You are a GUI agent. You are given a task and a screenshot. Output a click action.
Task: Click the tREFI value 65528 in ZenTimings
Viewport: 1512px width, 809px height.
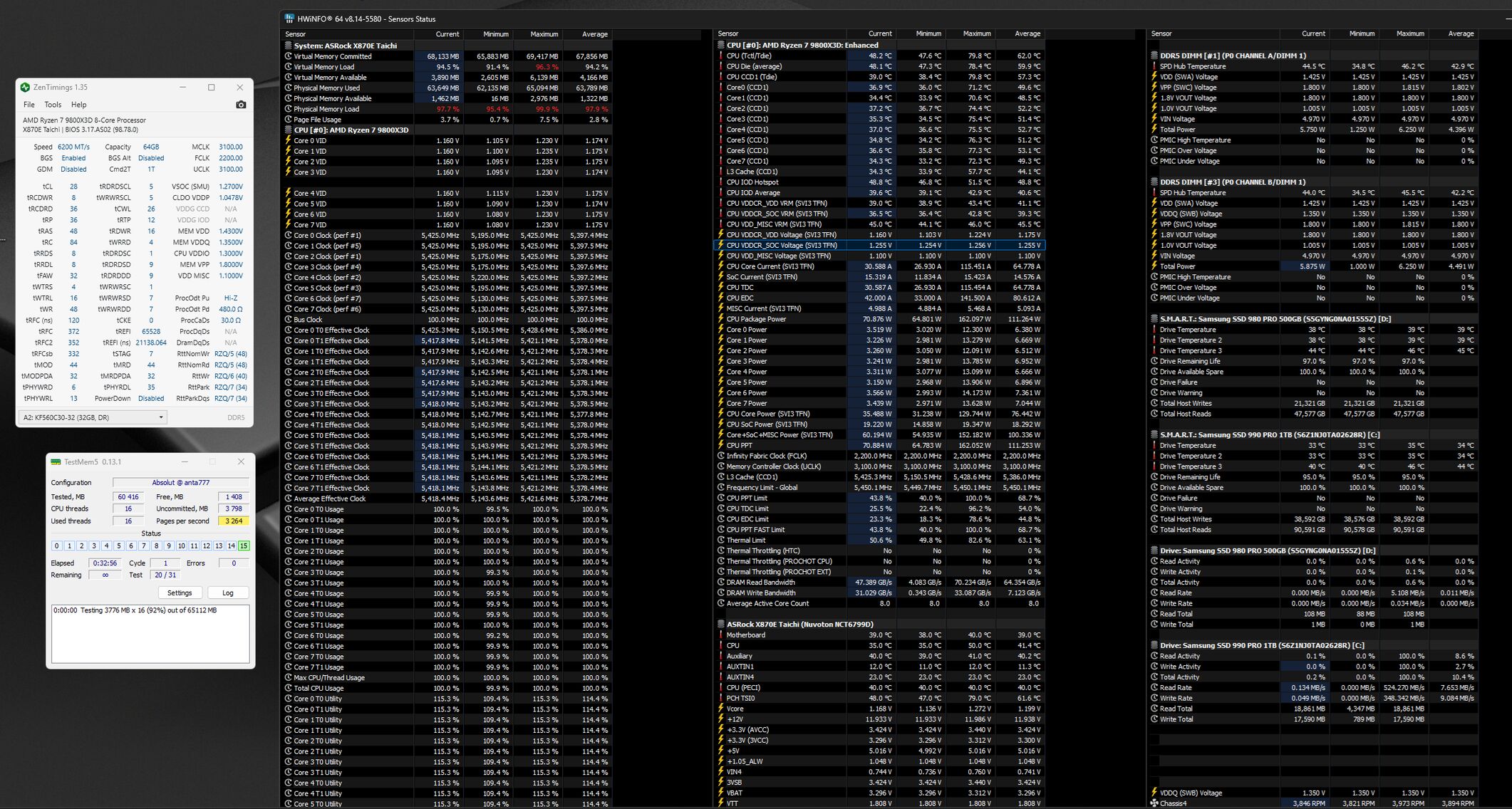[x=150, y=331]
